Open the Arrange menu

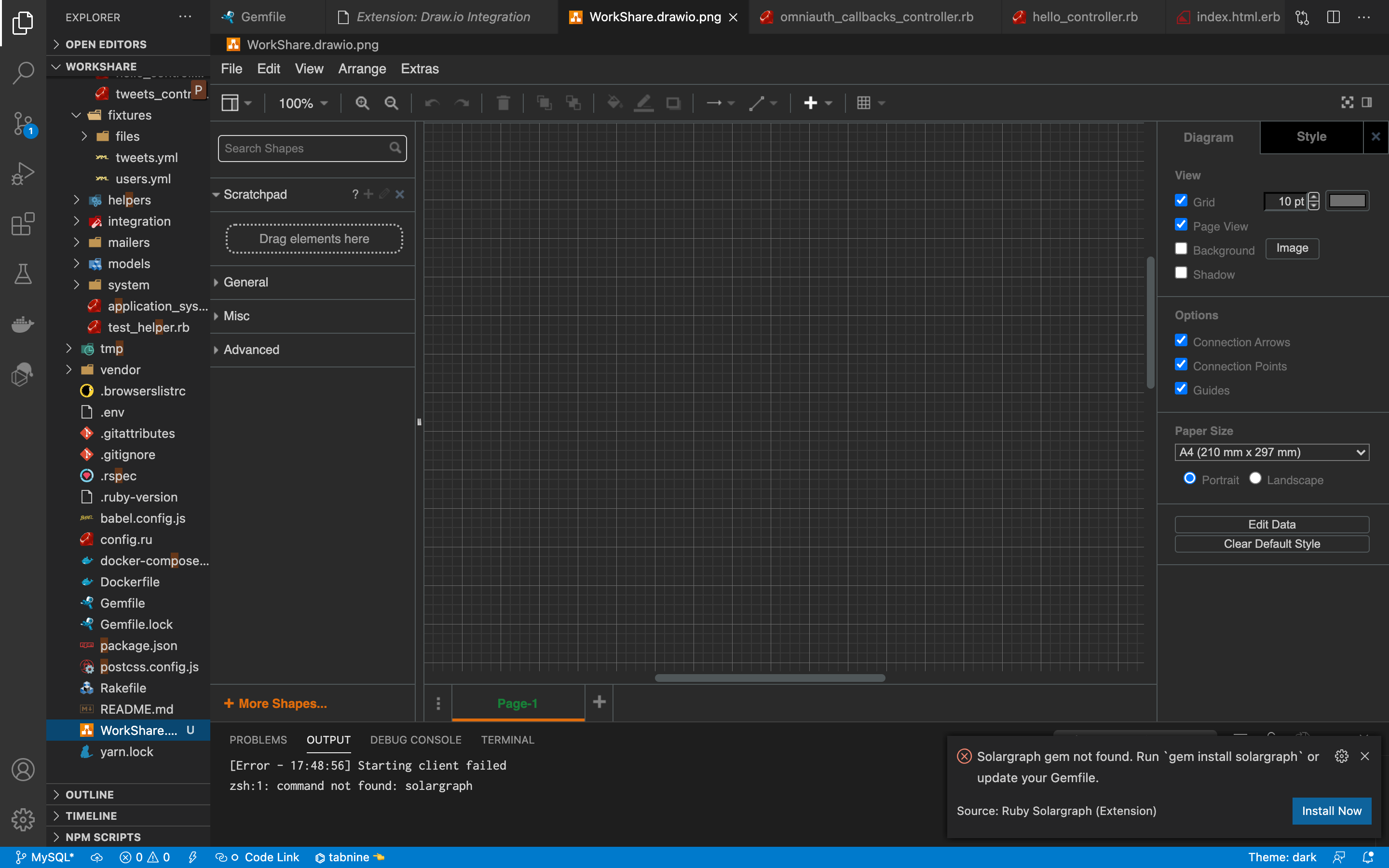click(x=362, y=69)
